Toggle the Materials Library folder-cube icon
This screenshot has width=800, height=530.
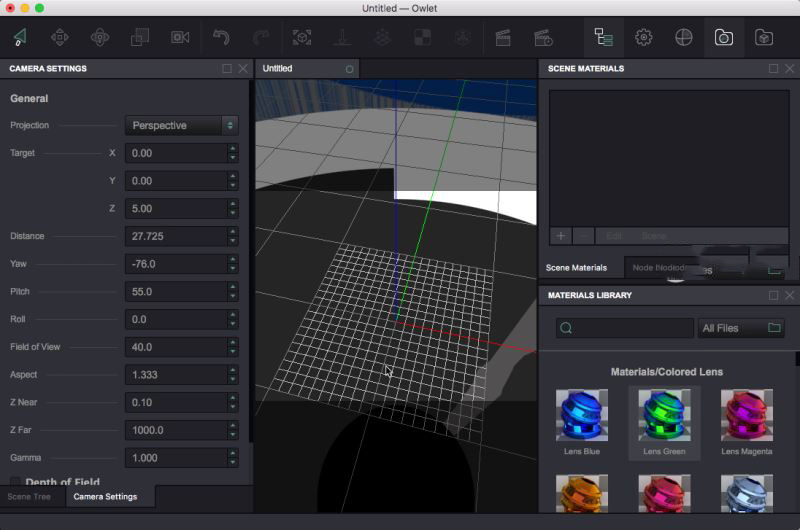(x=764, y=37)
